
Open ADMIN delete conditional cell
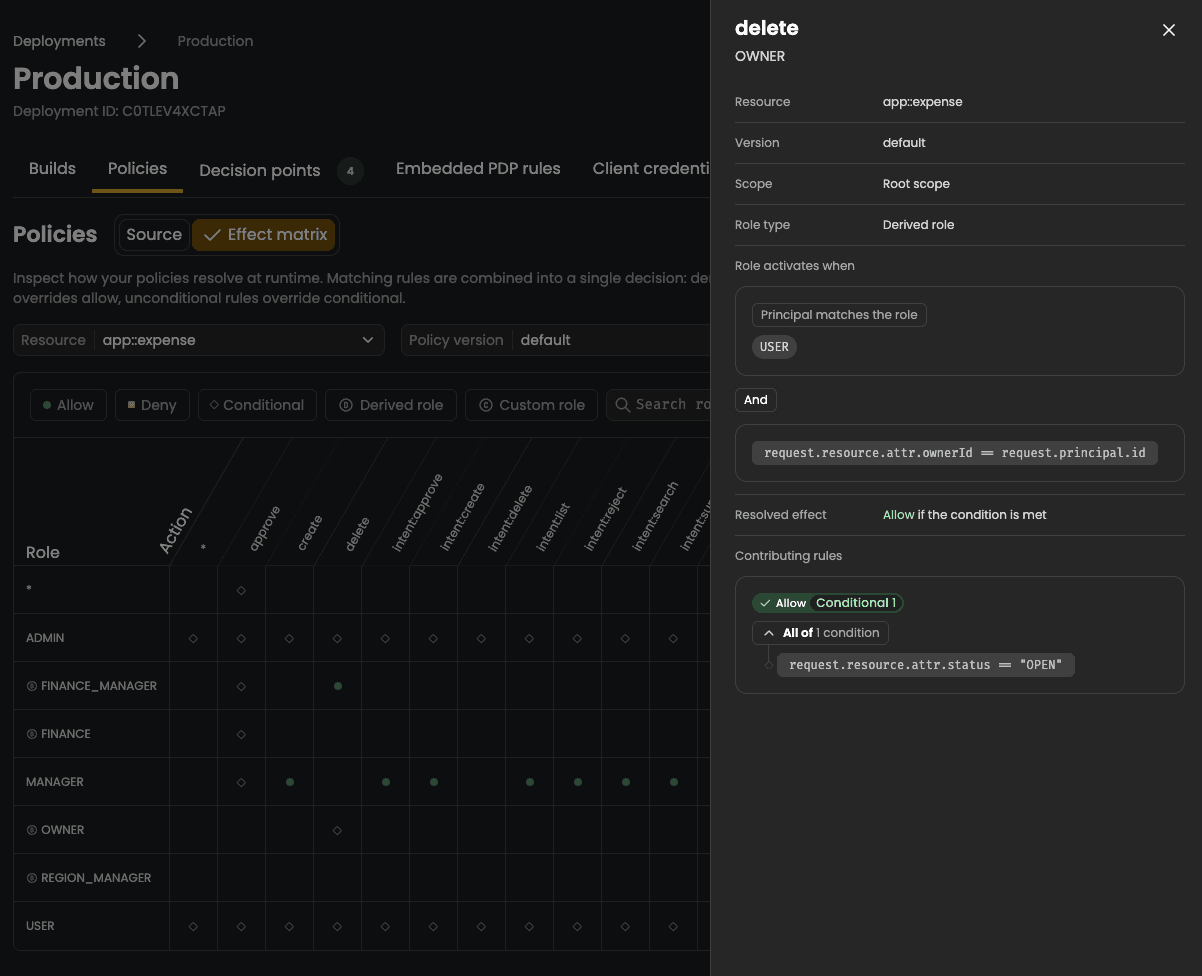(338, 638)
